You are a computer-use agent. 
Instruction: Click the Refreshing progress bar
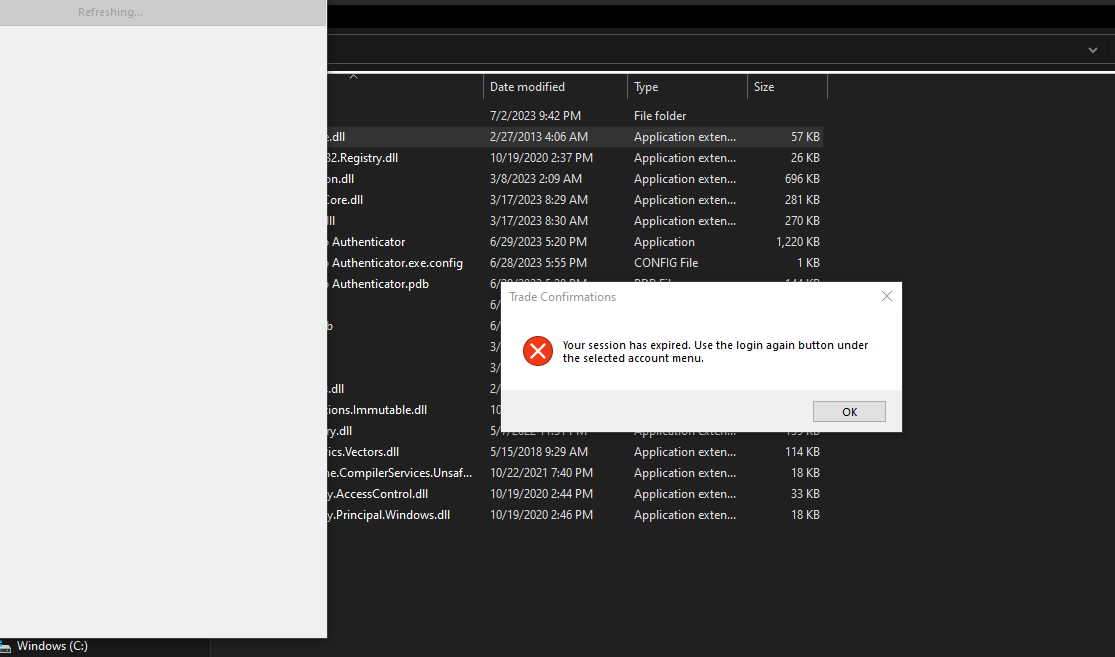[x=163, y=12]
